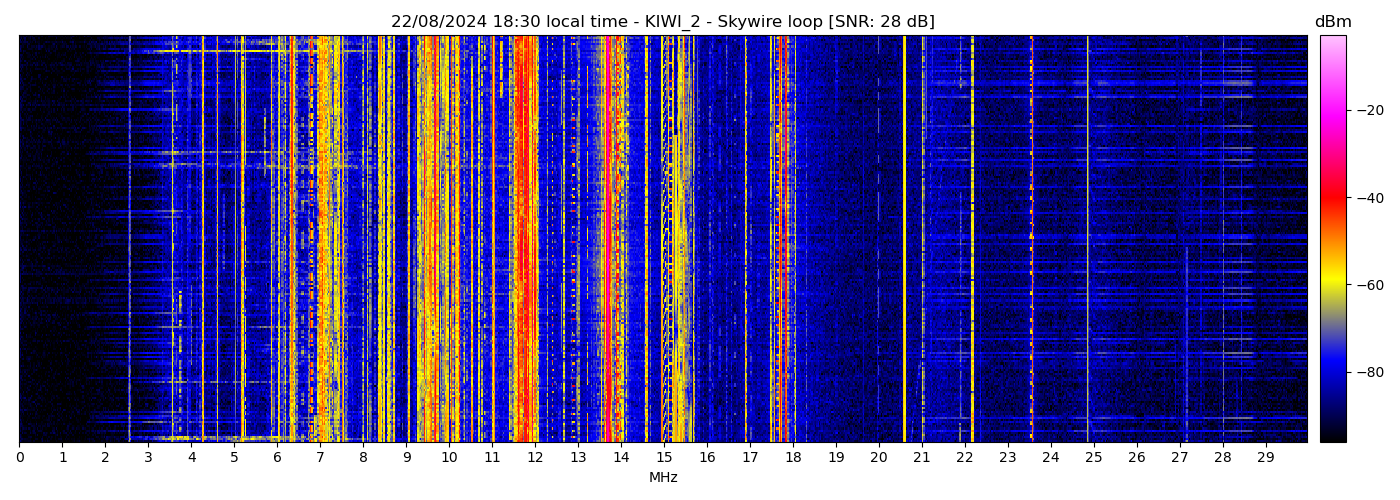Click the yellow vertical line at 20.6 MHz
The width and height of the screenshot is (1400, 500).
point(904,240)
